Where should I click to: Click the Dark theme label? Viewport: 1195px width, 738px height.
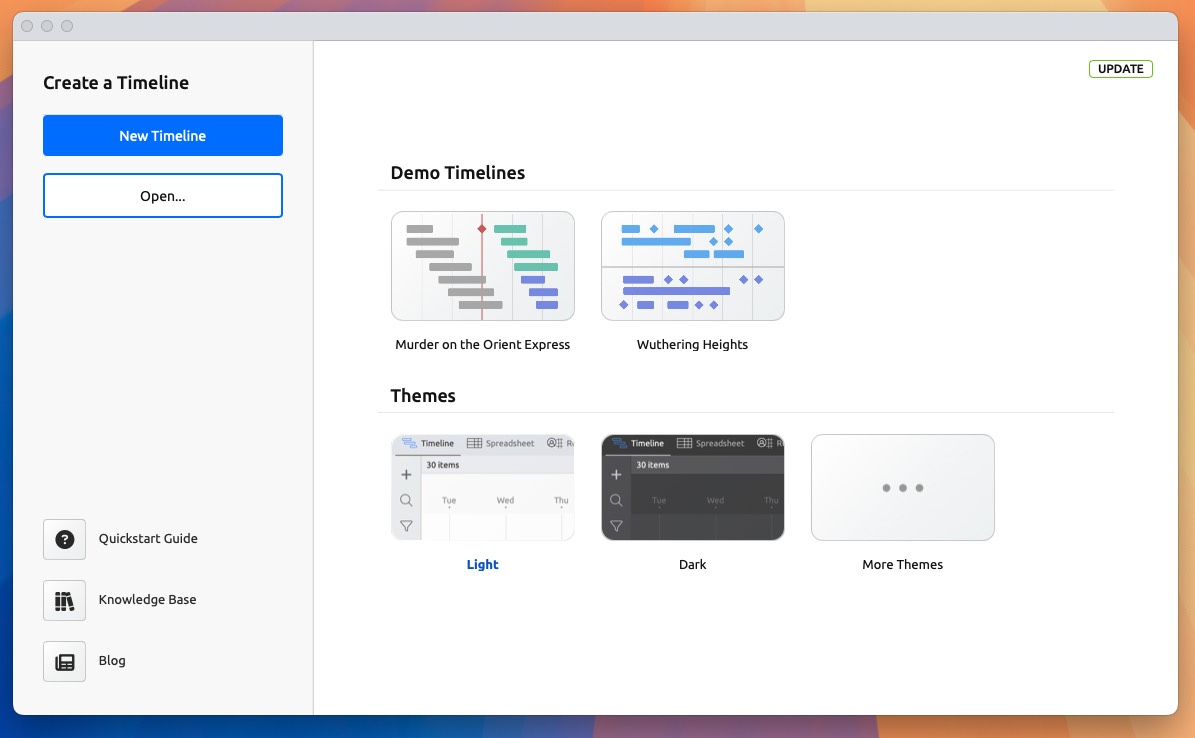point(693,564)
